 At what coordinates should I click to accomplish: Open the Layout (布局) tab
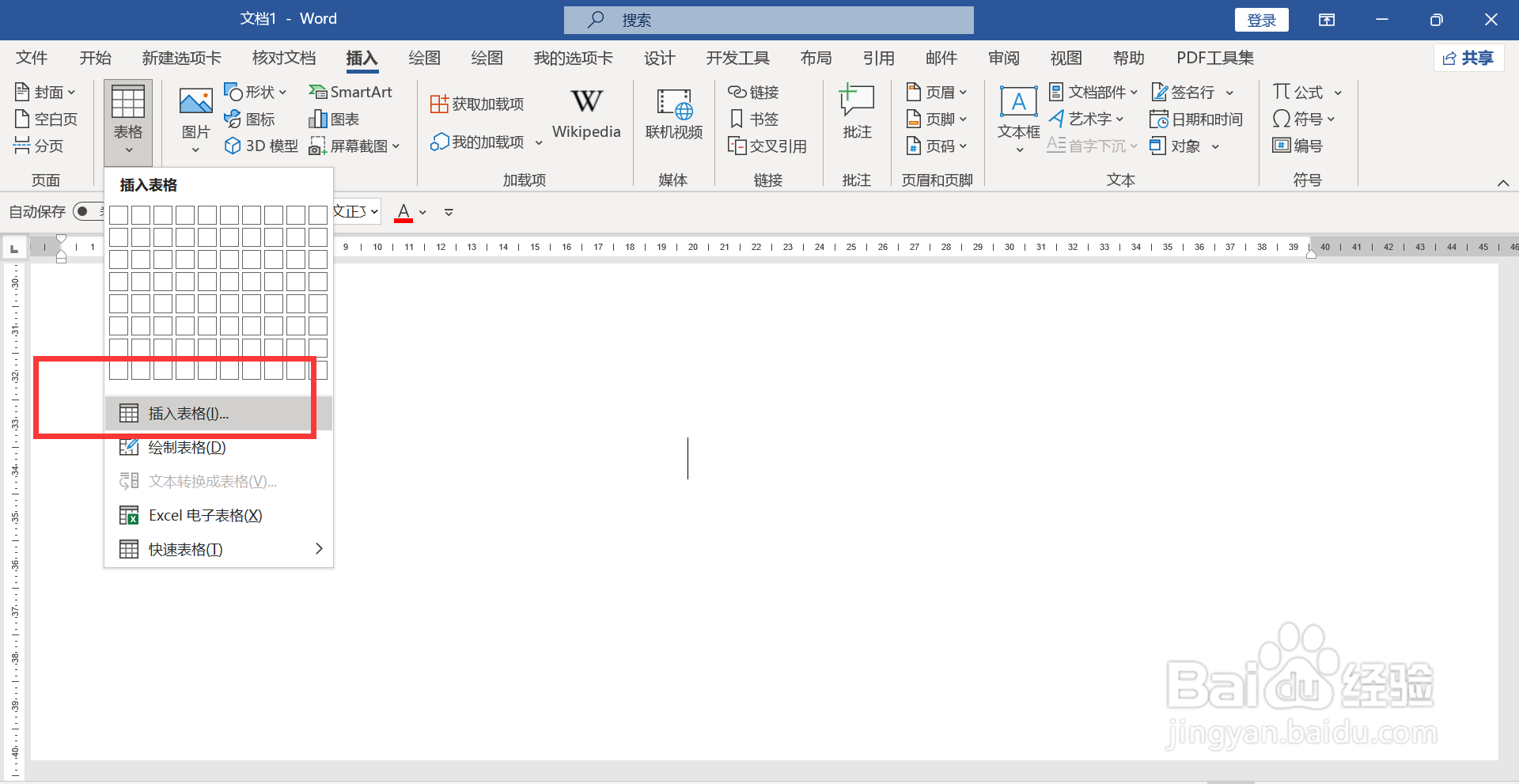pos(816,58)
